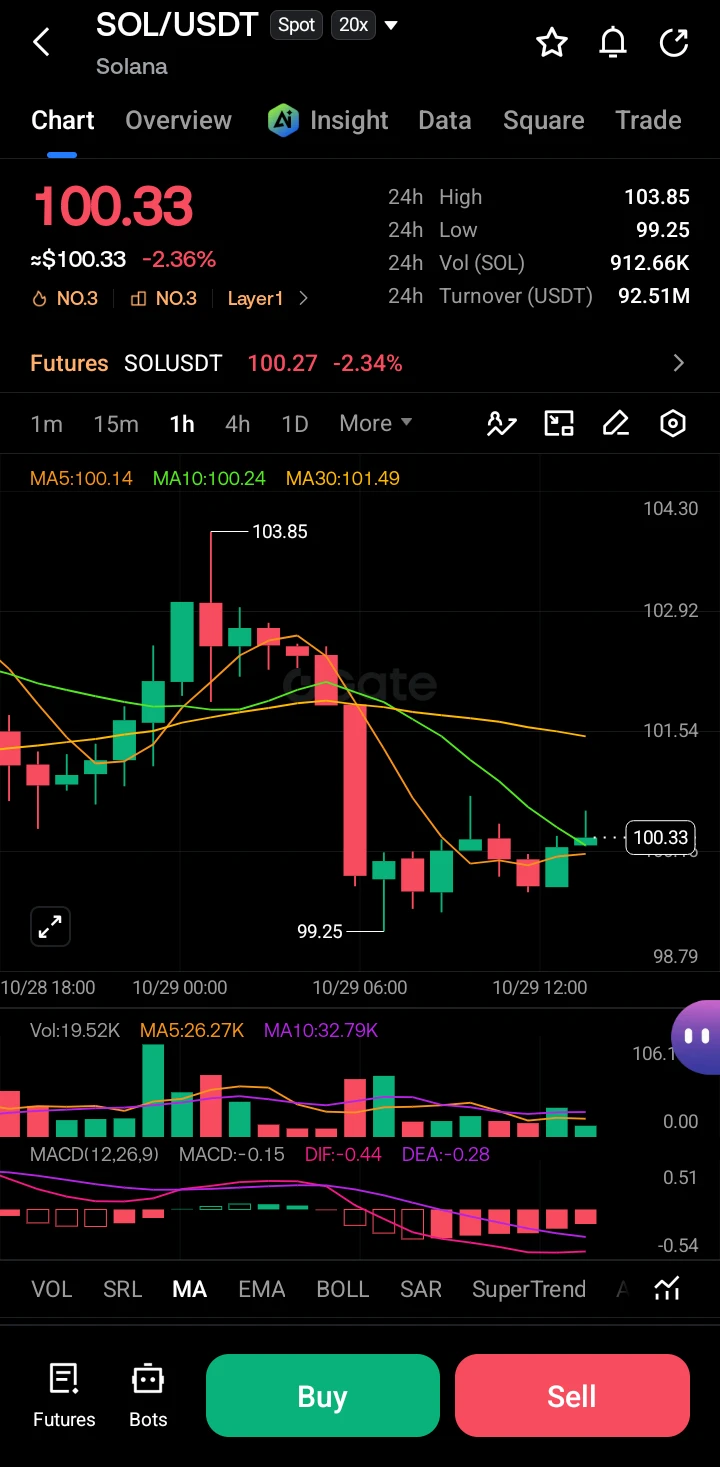Screen dimensions: 720x1467
Task: Tap the MA5:100.14 legend value
Action: point(81,478)
